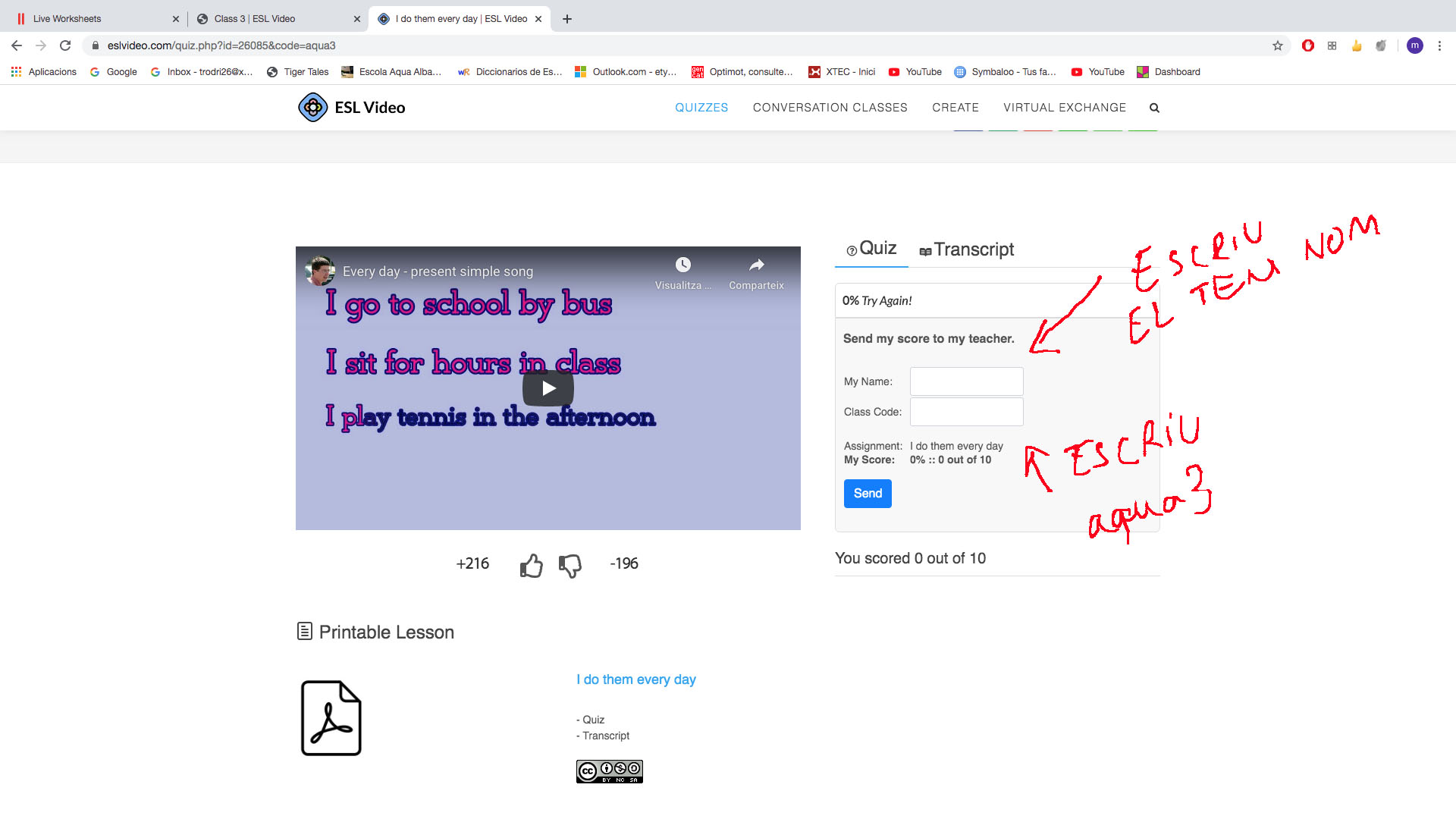
Task: Open the Conversation Classes menu item
Action: coord(830,108)
